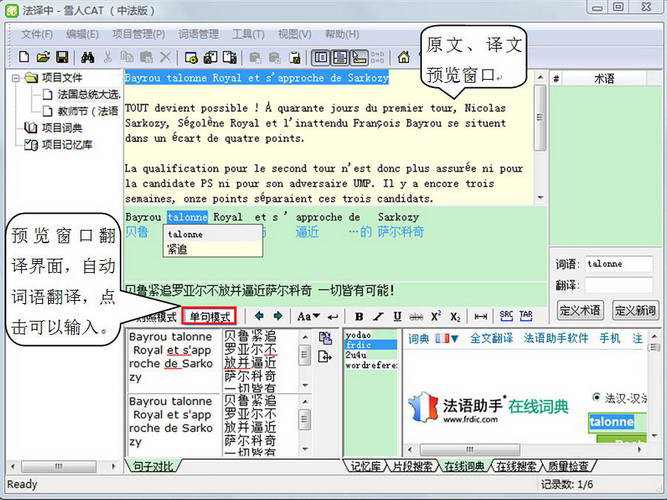
Task: Open the 全文翻译 link
Action: tap(491, 339)
